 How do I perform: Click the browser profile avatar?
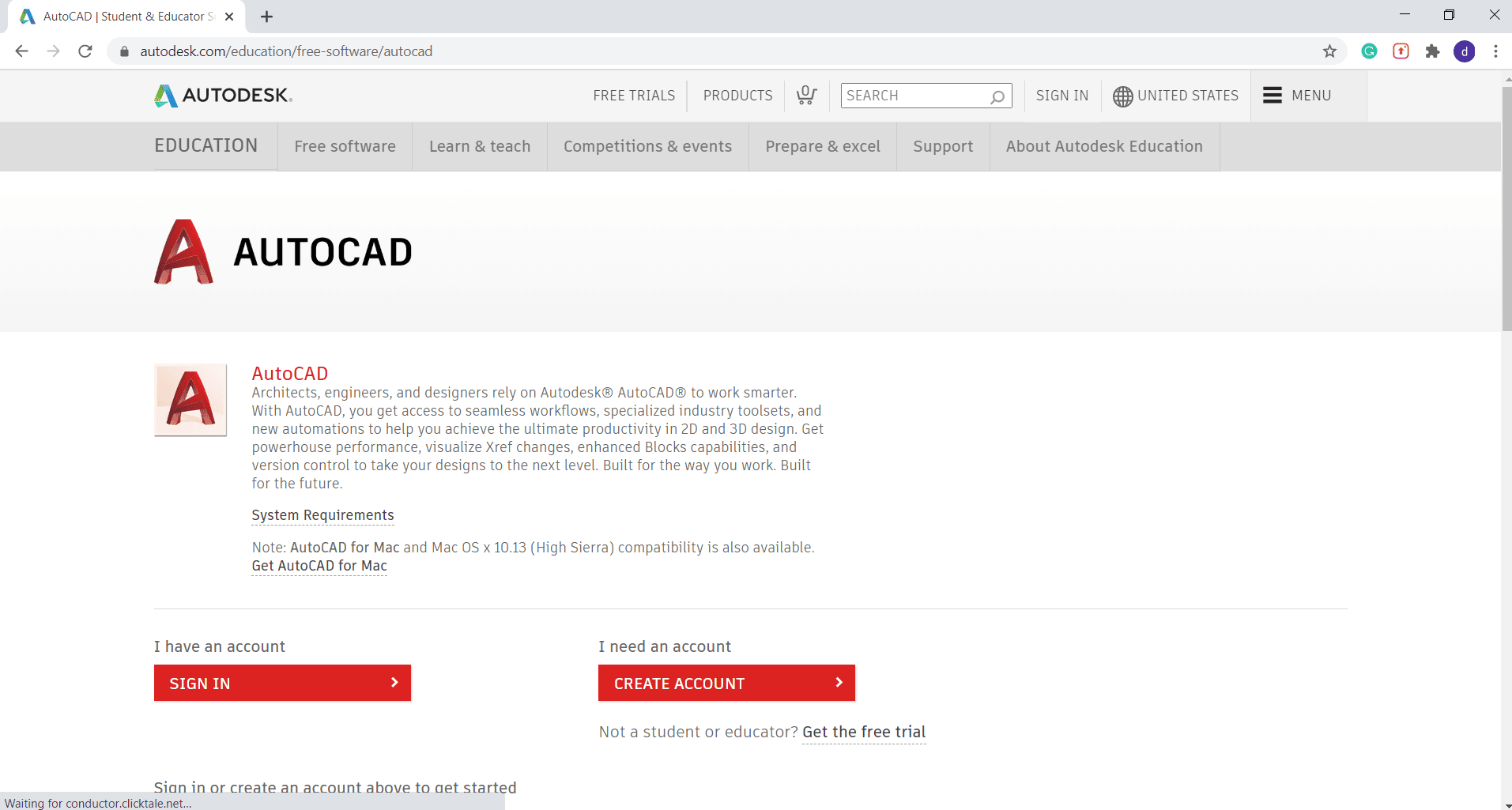[1465, 51]
